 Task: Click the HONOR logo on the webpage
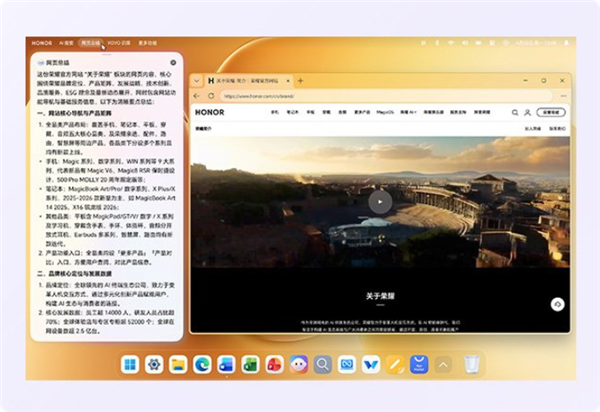coord(210,112)
